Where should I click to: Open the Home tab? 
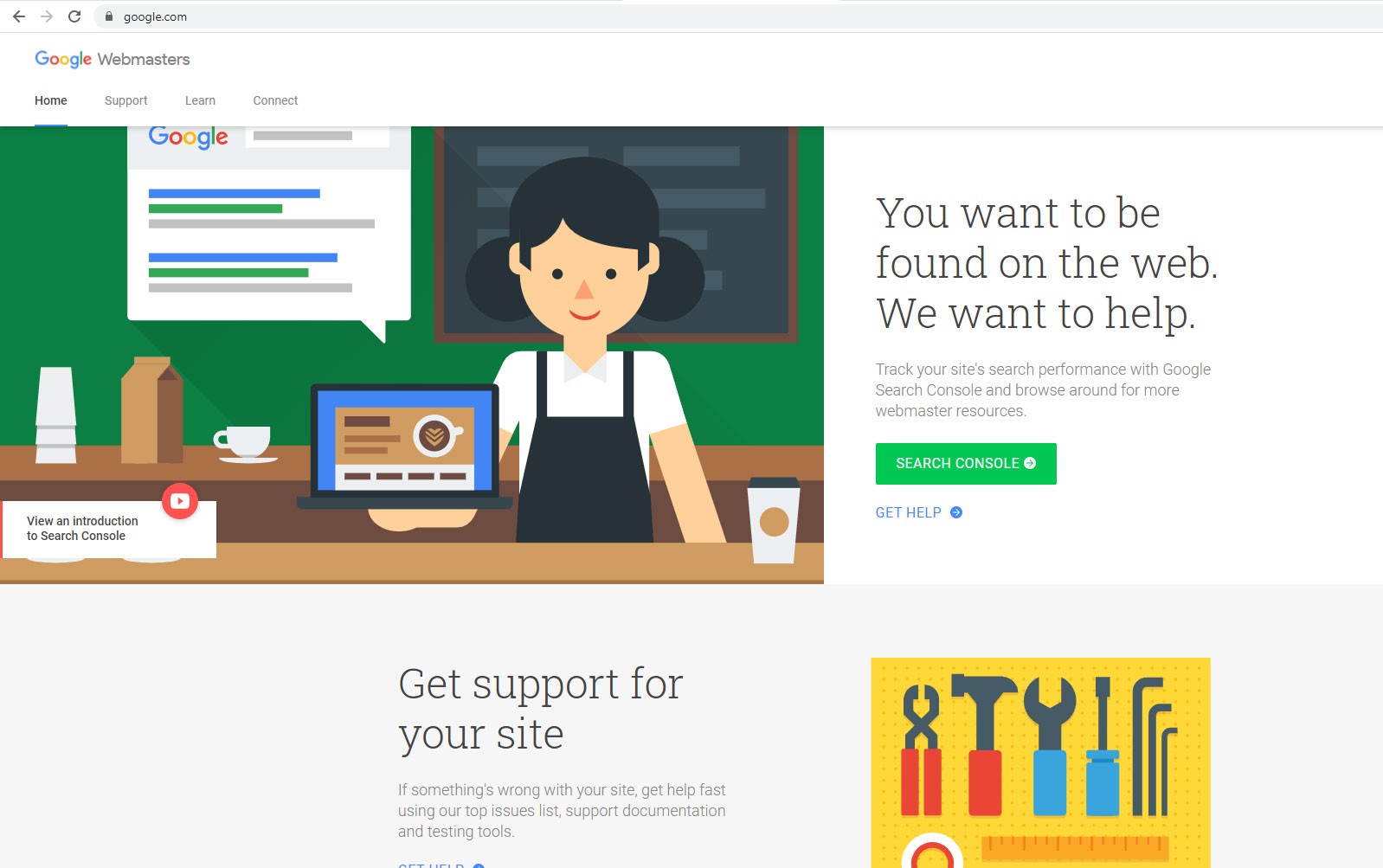coord(51,100)
